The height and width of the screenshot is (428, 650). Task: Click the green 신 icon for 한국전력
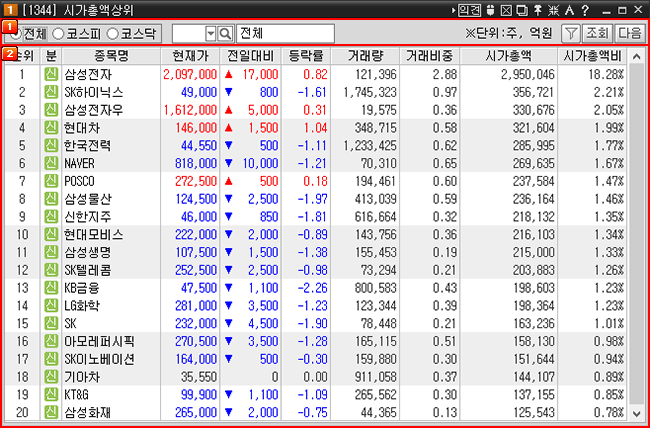51,146
